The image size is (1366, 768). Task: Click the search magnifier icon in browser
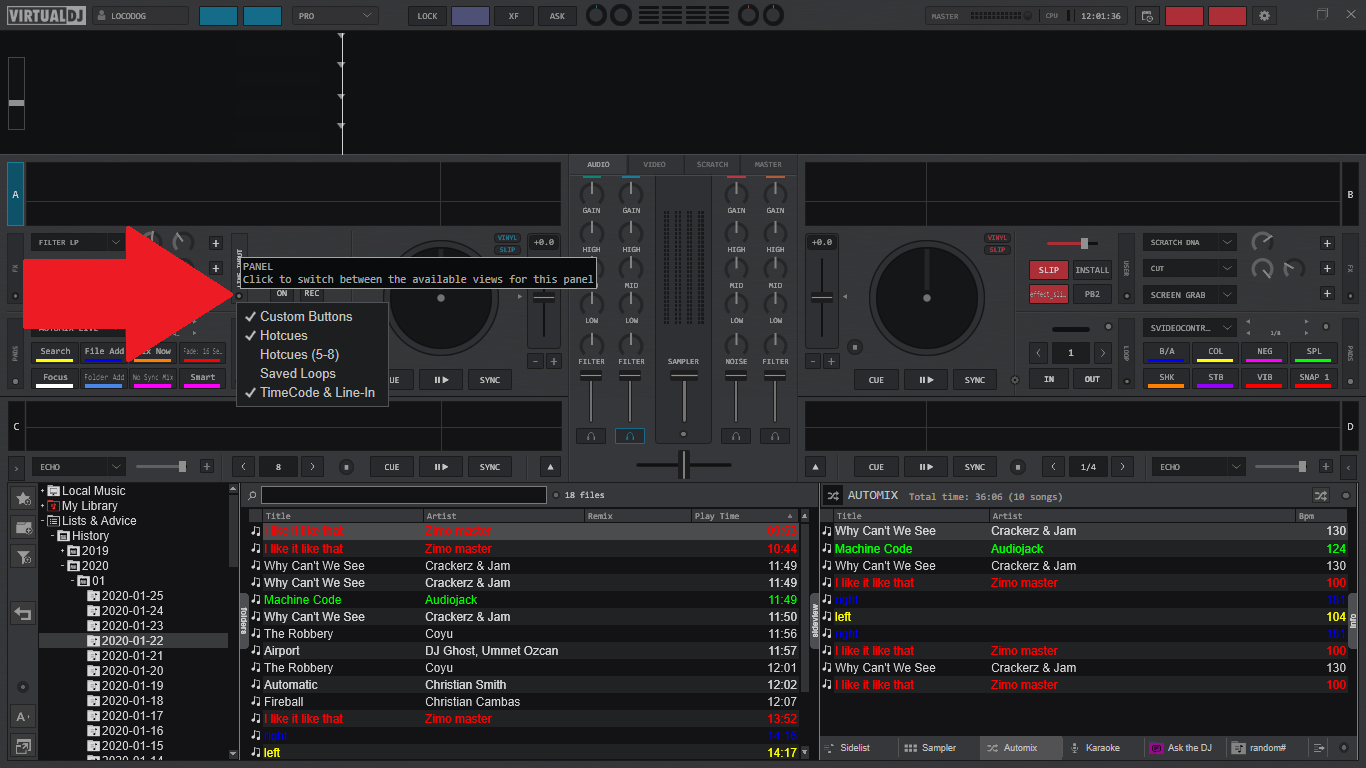pos(253,495)
